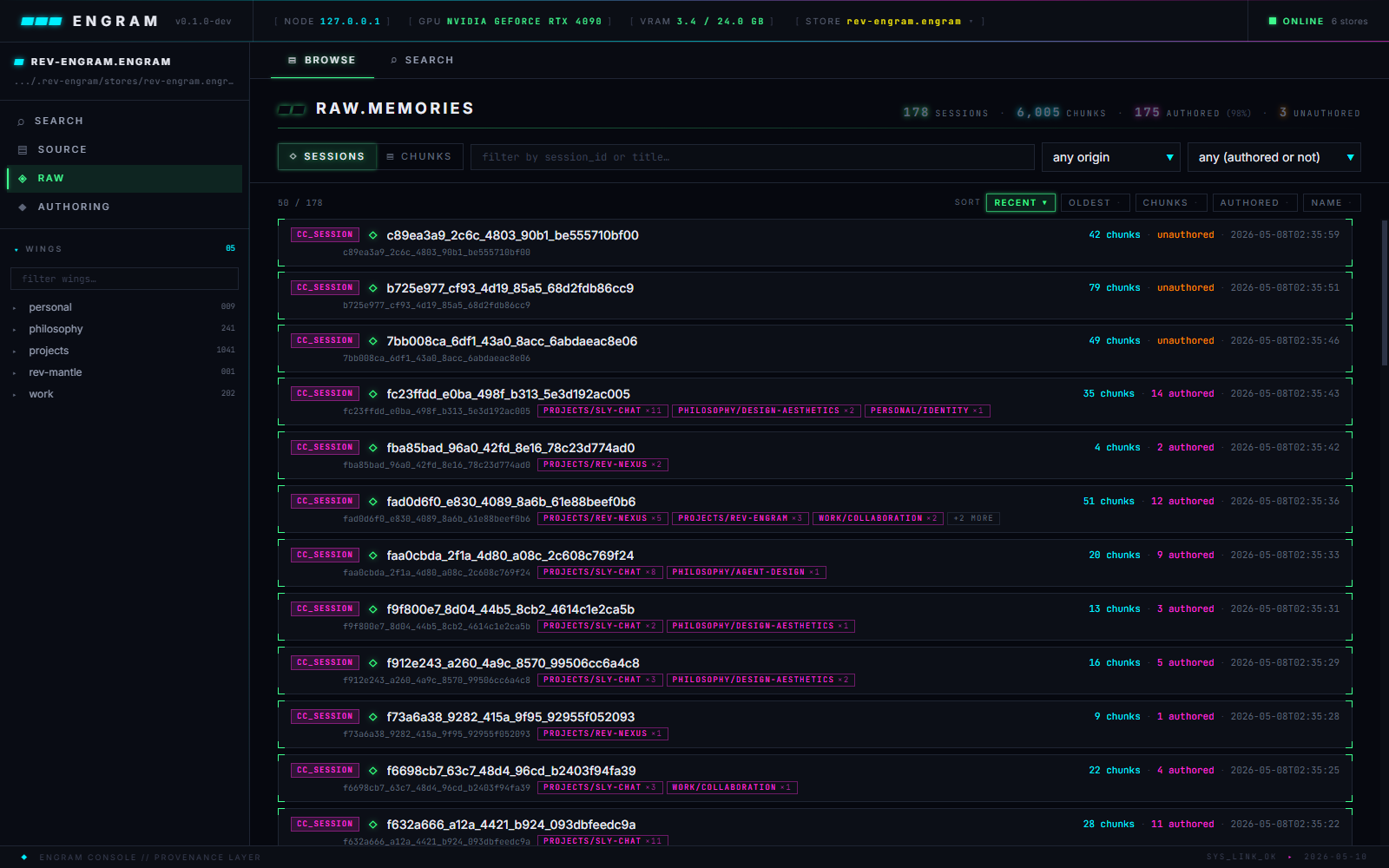Click the filter by session_id or title field
Screen dimensions: 1389x868
753,157
